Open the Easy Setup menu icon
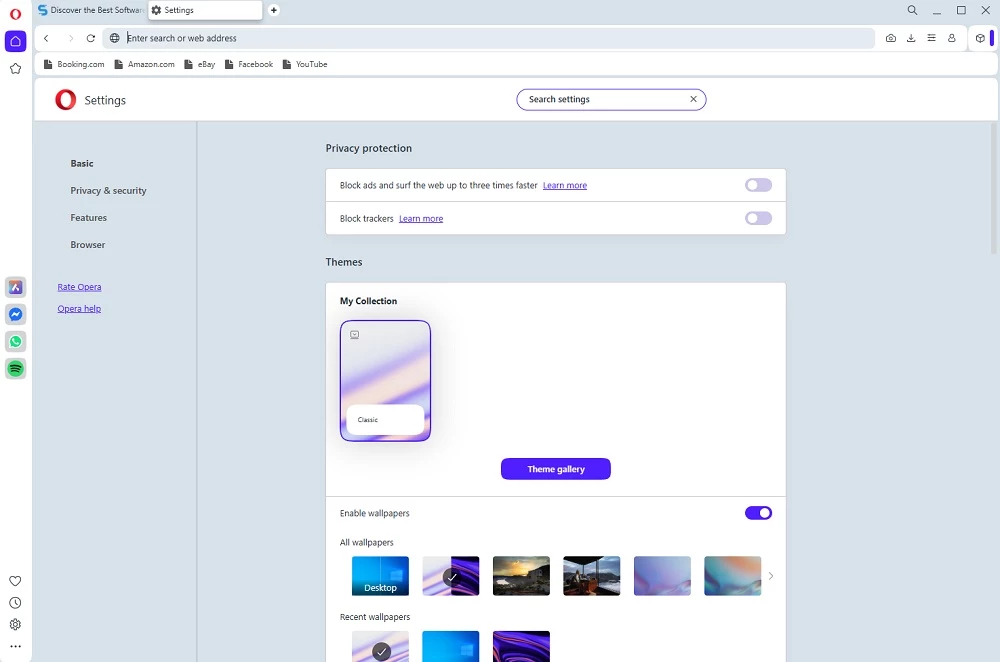The height and width of the screenshot is (662, 1000). coord(931,38)
